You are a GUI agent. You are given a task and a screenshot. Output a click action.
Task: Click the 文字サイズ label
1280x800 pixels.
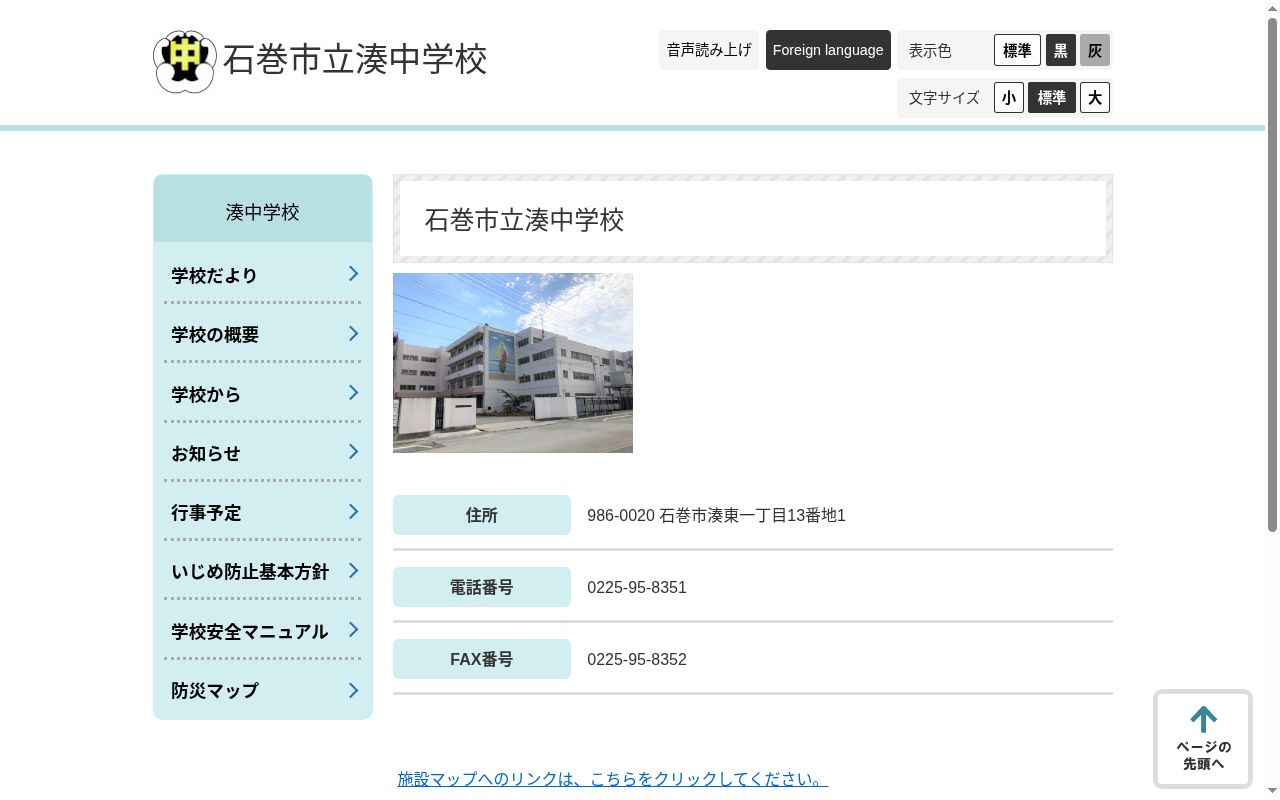(944, 98)
